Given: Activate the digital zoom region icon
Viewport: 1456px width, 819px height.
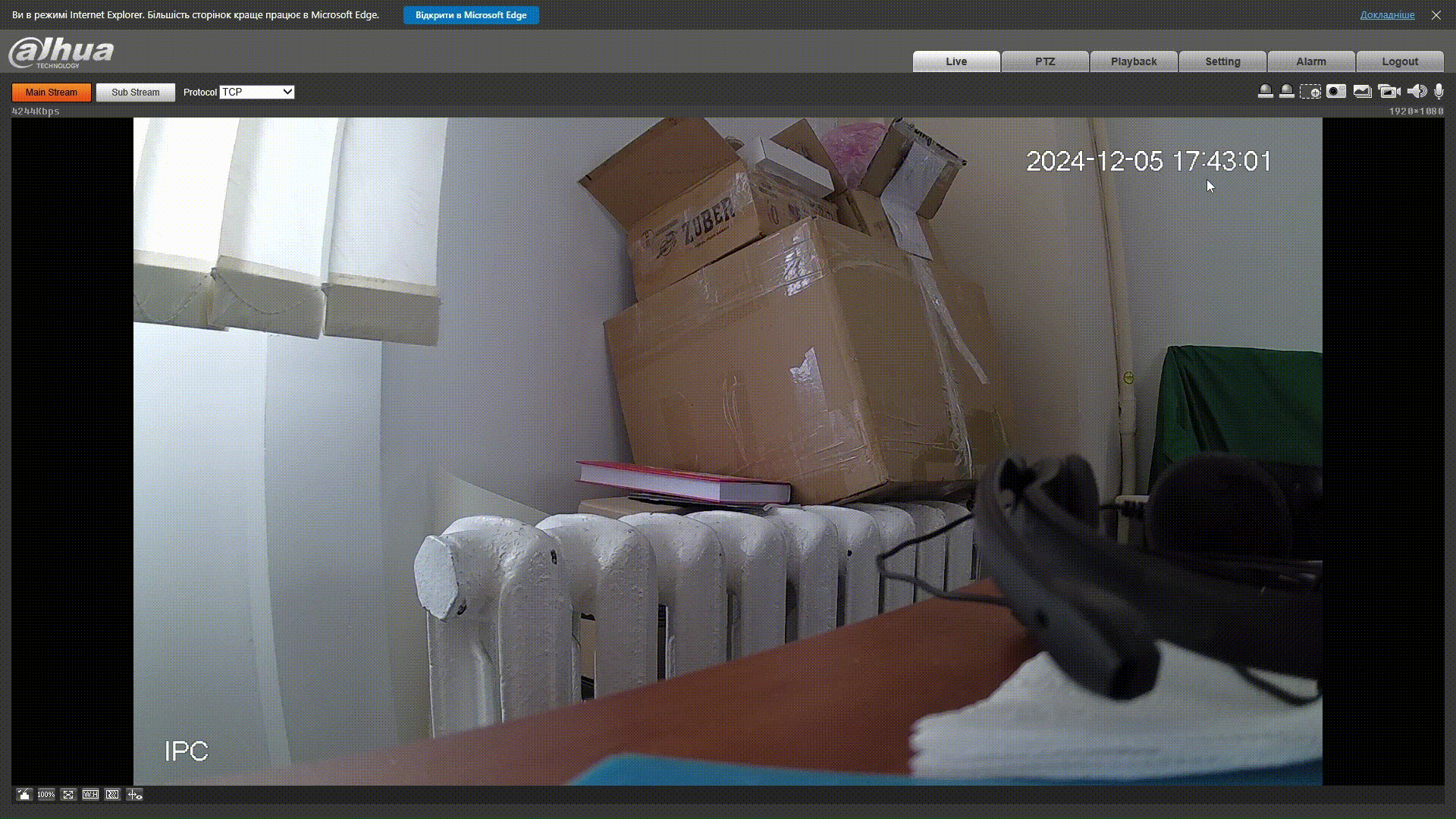Looking at the screenshot, I should pos(1310,92).
